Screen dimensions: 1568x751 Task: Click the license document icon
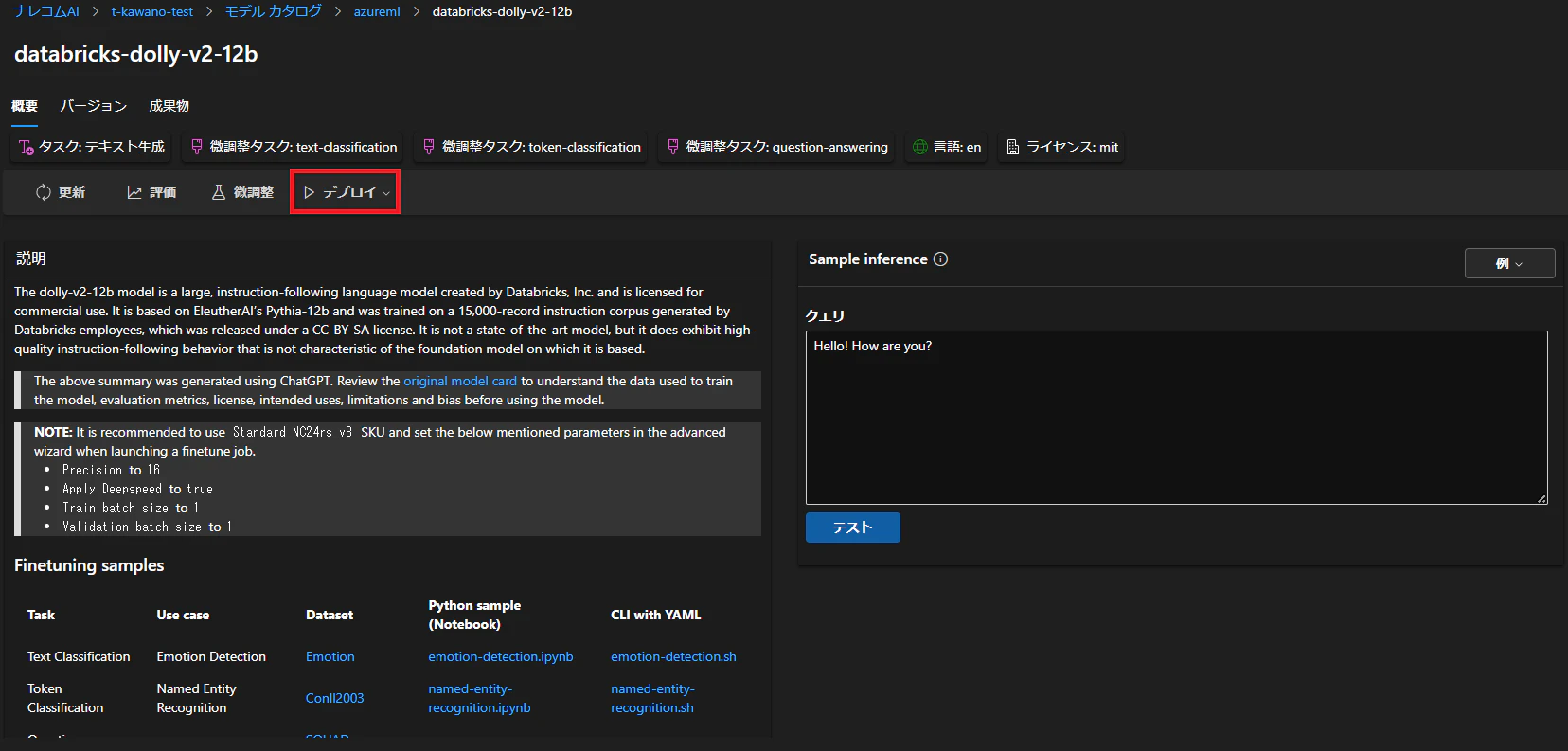1013,147
